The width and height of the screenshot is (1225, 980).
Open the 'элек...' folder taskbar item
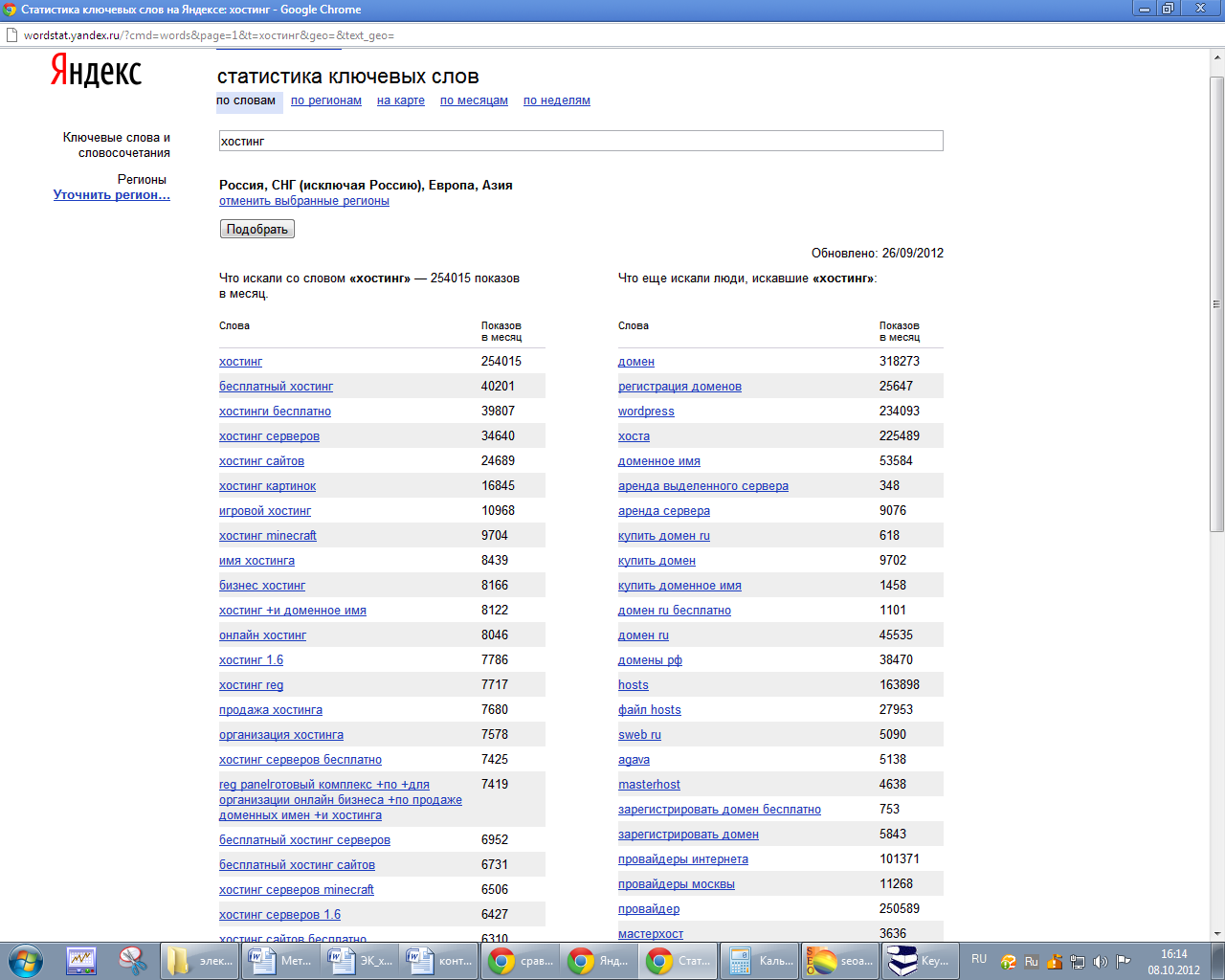[200, 960]
